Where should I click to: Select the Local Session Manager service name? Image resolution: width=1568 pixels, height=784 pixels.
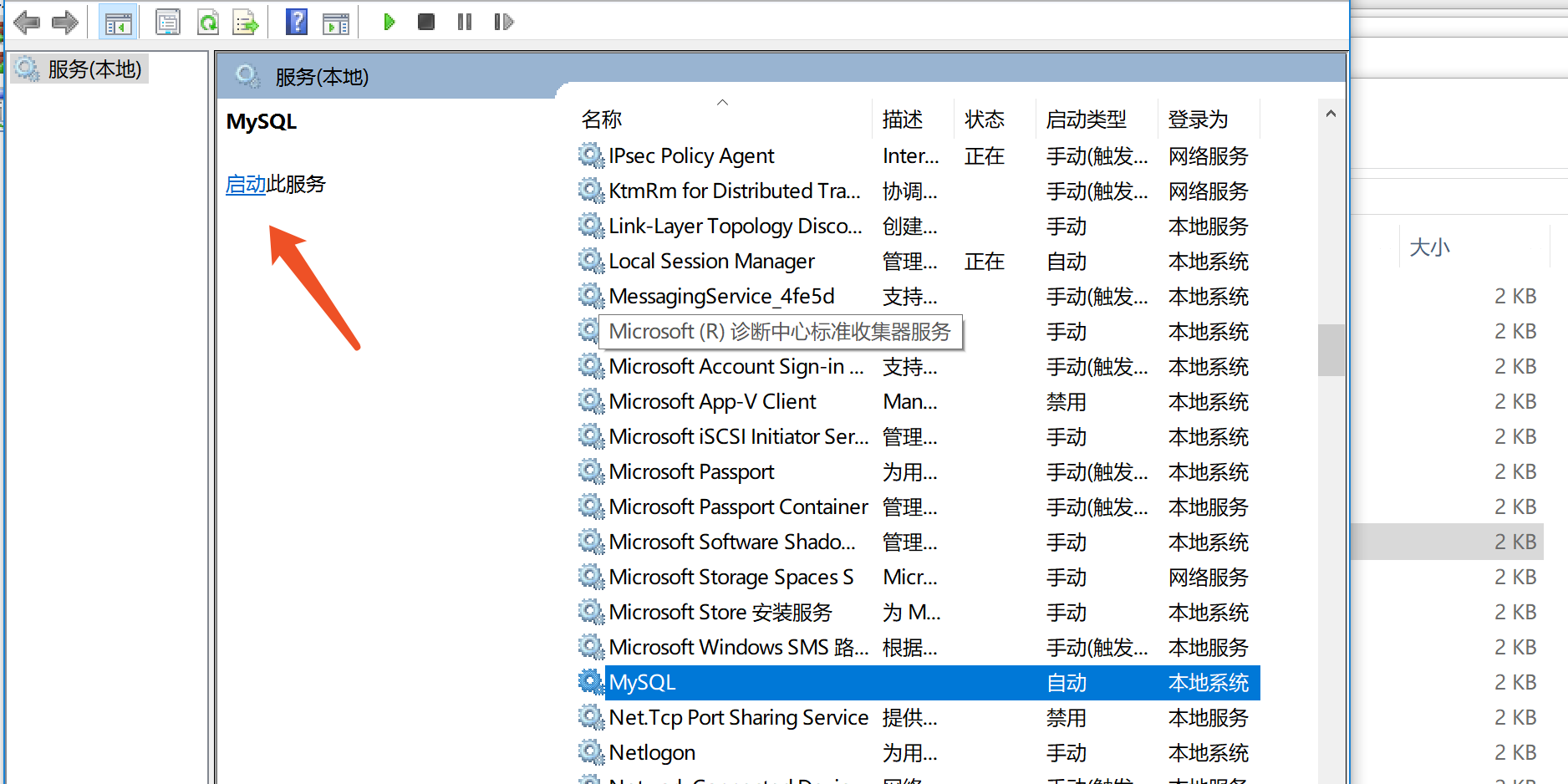click(x=711, y=262)
